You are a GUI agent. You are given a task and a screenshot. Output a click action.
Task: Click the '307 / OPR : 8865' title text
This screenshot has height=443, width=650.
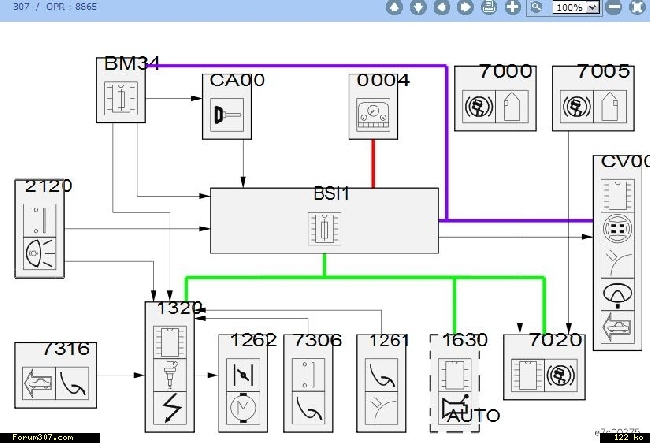[55, 6]
